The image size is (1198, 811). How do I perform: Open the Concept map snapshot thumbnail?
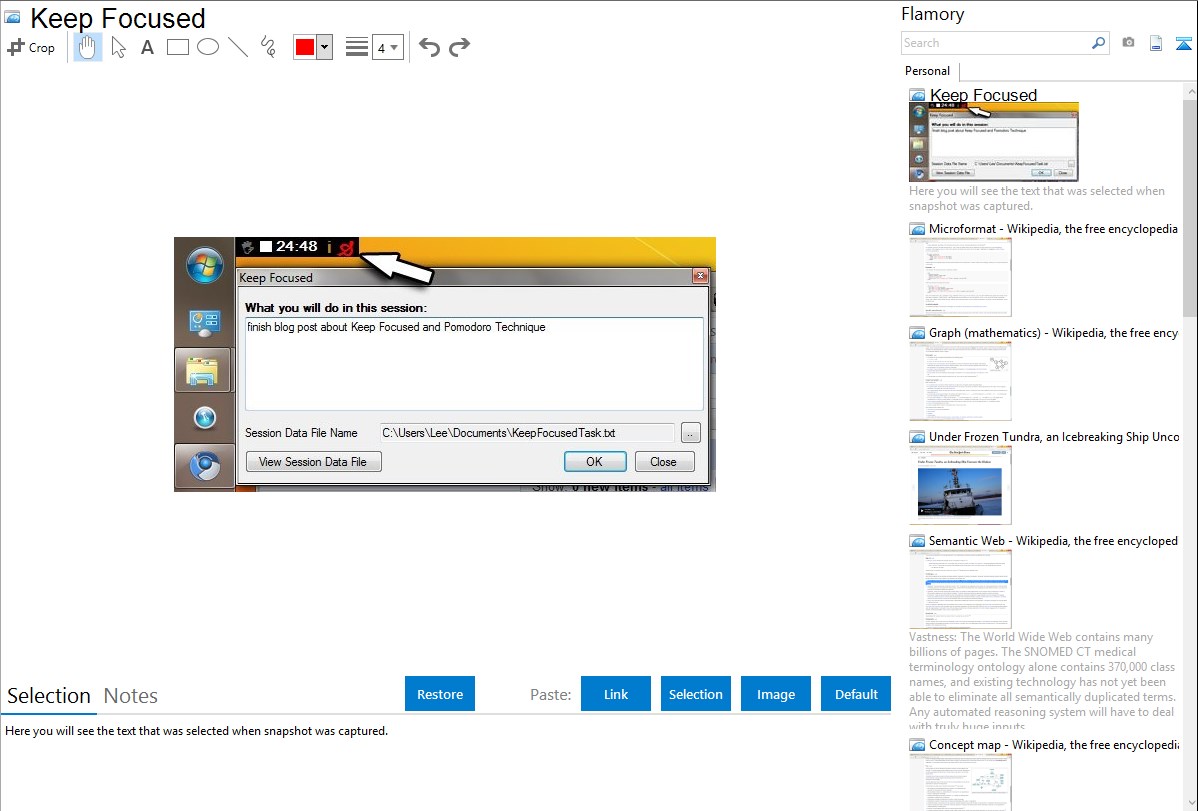pyautogui.click(x=960, y=782)
